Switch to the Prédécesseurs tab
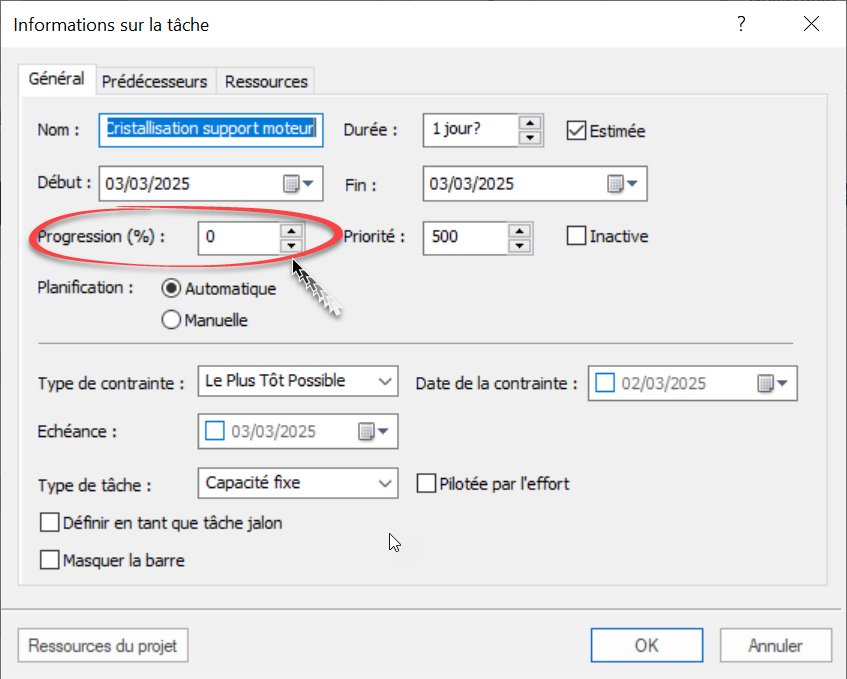 pos(156,81)
